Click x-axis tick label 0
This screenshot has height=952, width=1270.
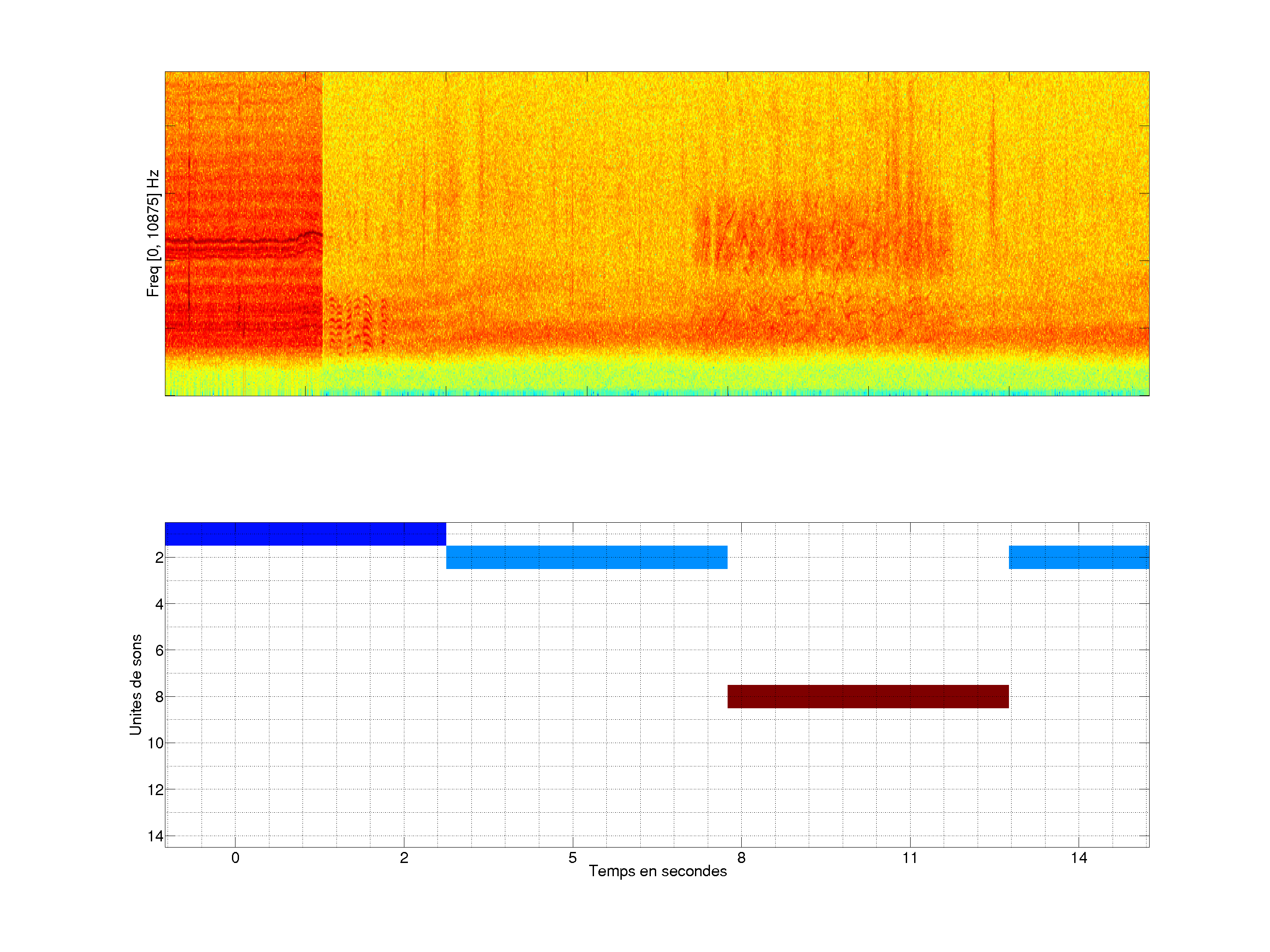click(x=235, y=858)
